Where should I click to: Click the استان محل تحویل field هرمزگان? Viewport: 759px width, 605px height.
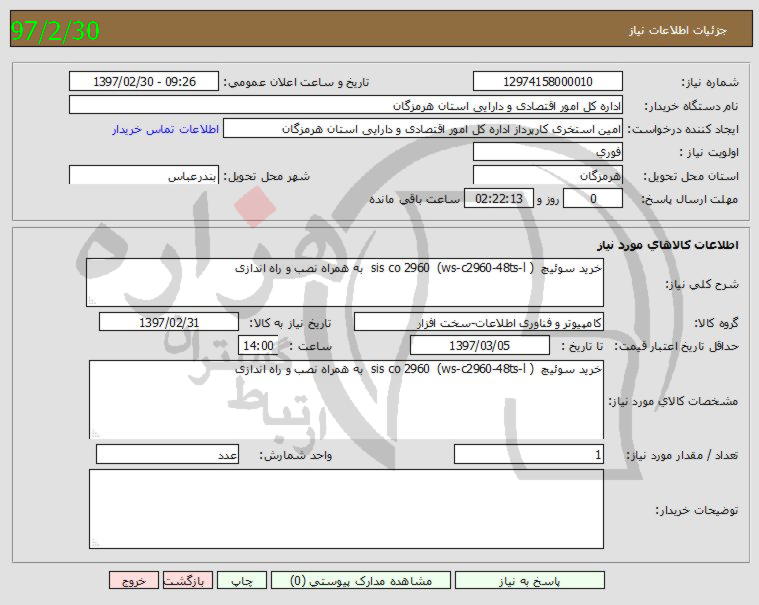[x=547, y=175]
